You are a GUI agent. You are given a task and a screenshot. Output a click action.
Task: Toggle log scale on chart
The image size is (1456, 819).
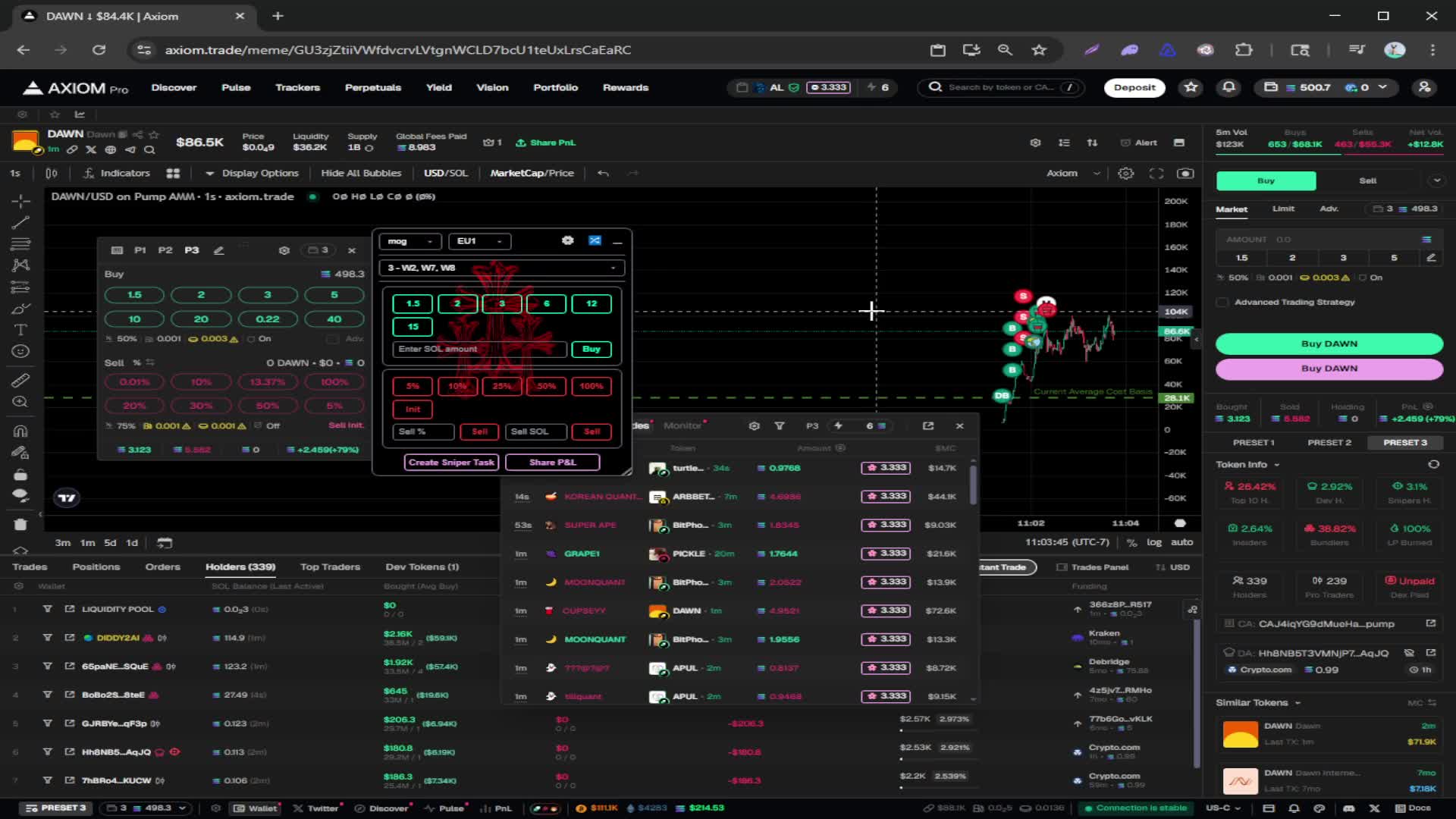click(x=1154, y=542)
